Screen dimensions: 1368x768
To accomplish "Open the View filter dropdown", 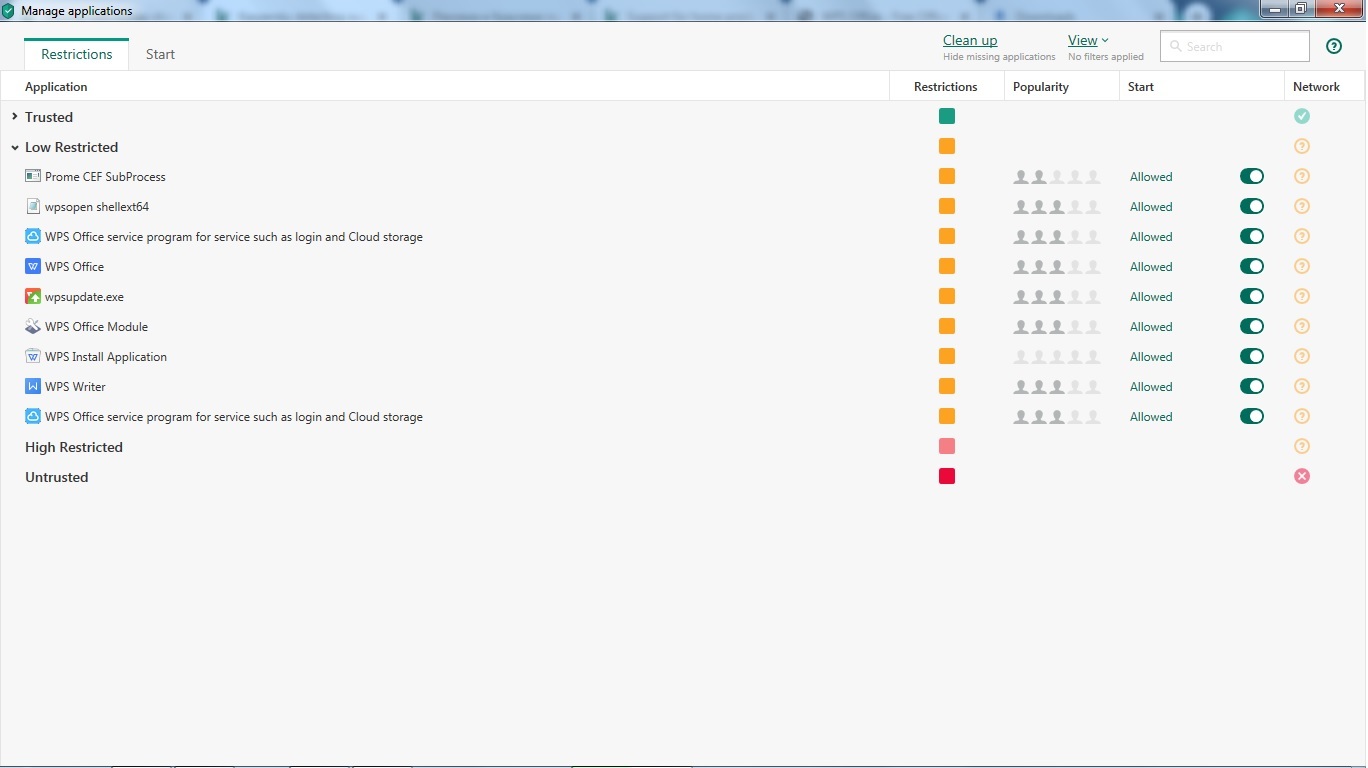I will coord(1088,40).
